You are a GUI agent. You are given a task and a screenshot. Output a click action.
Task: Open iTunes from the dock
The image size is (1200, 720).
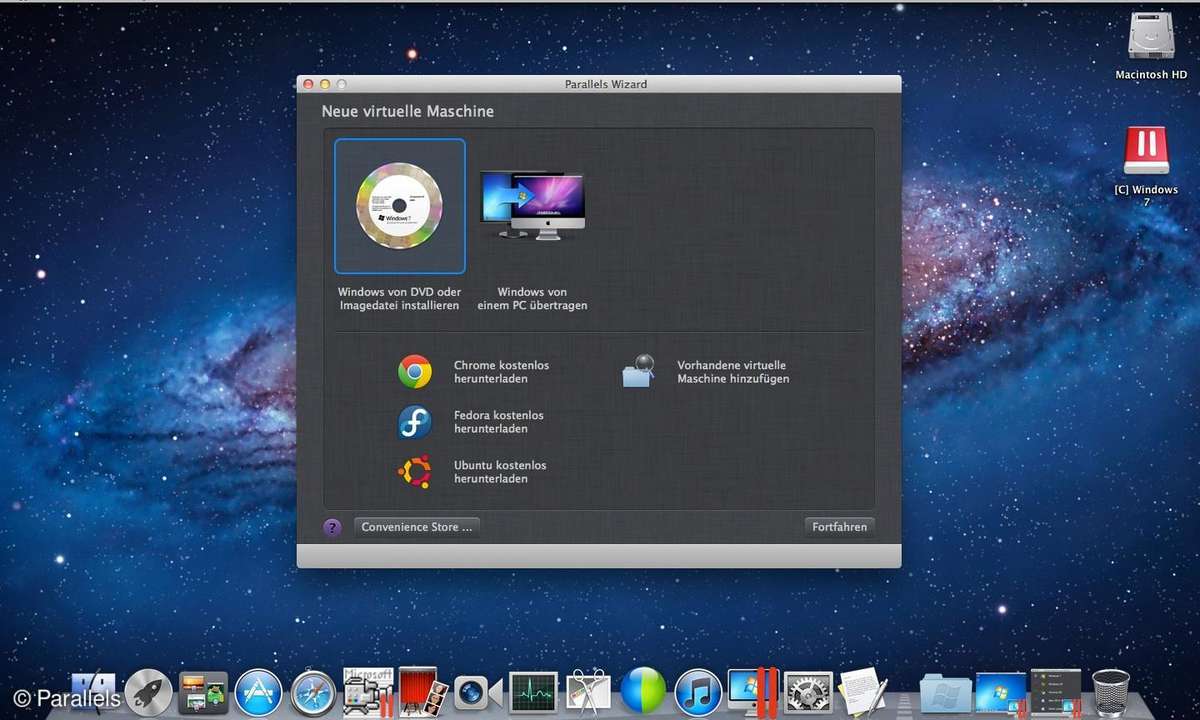(x=697, y=692)
